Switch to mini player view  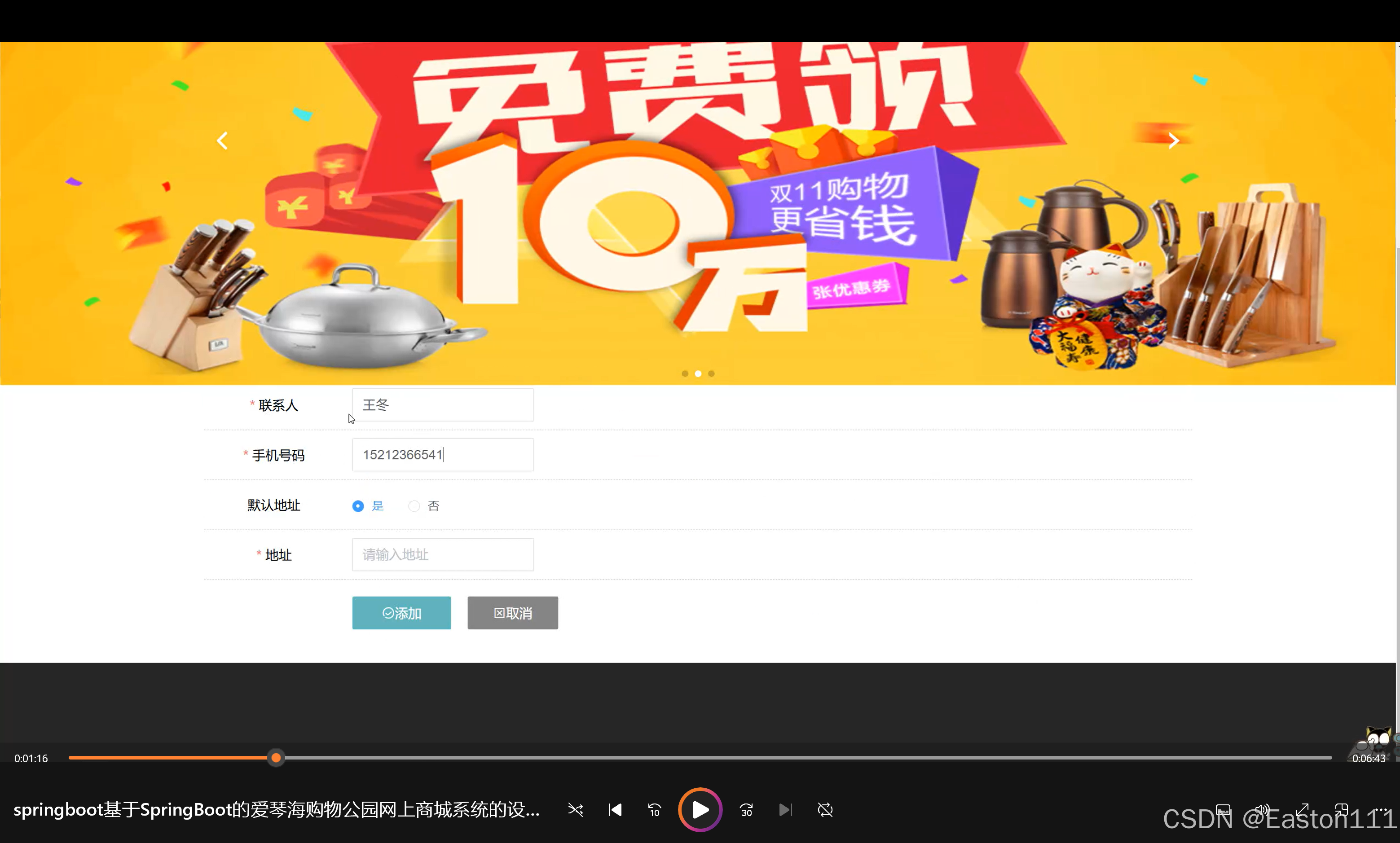pyautogui.click(x=1342, y=809)
